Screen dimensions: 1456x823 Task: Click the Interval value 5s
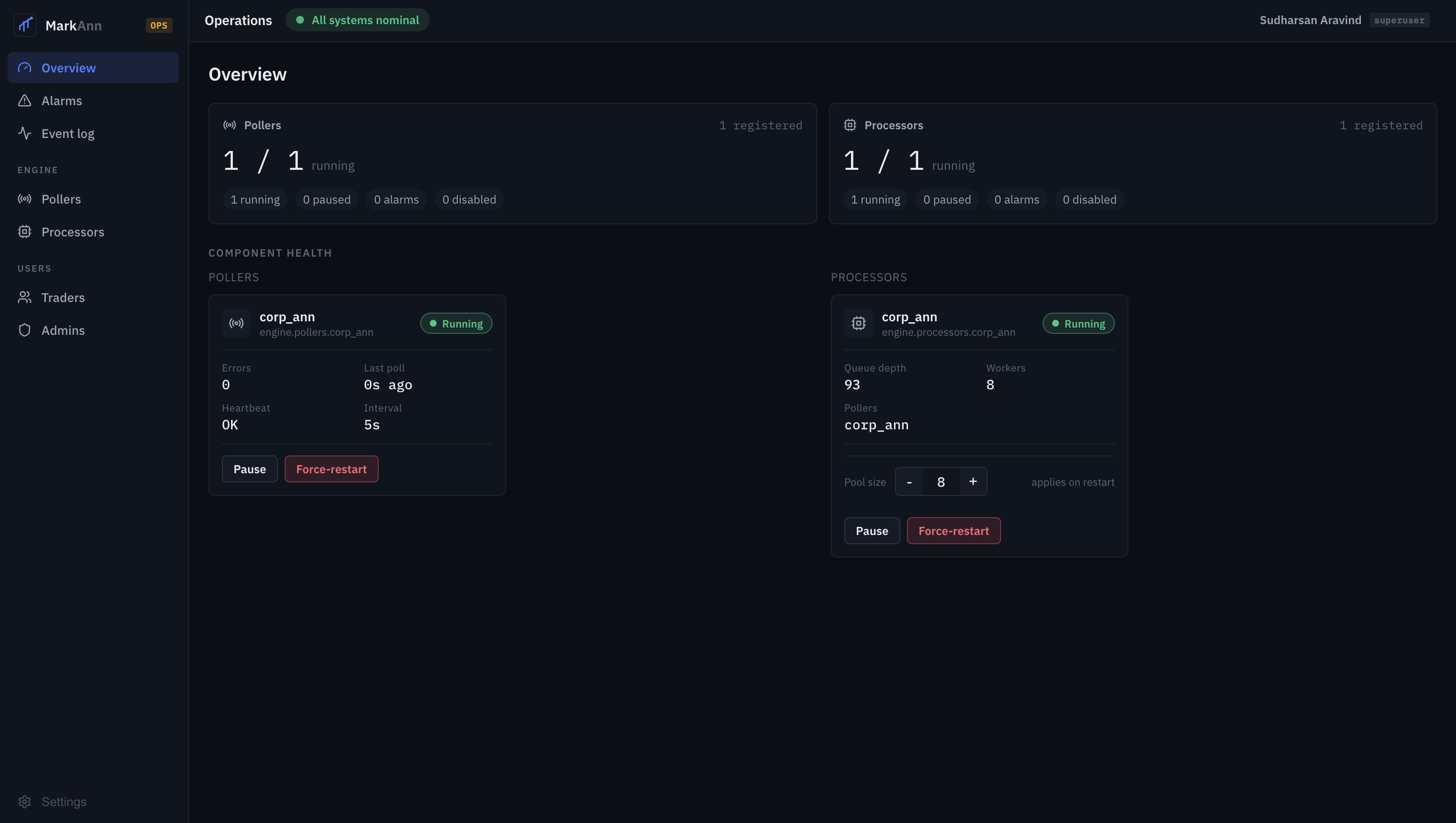[372, 425]
